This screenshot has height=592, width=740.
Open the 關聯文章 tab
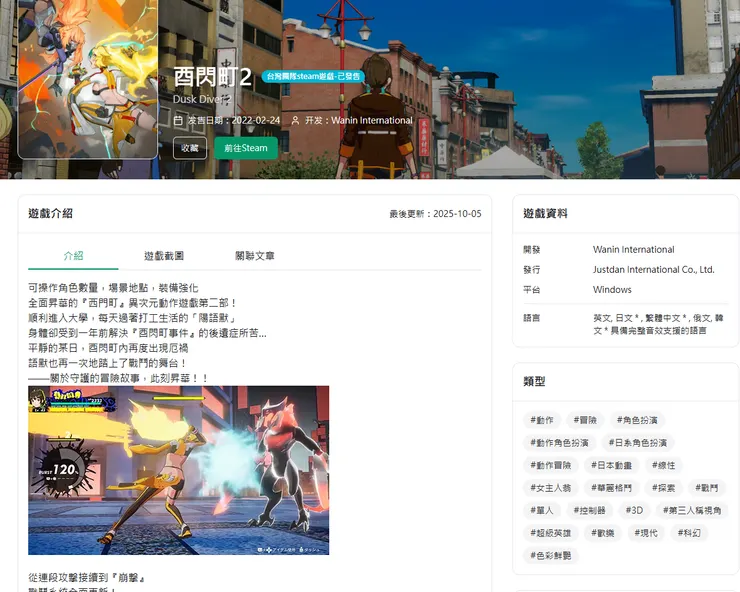tap(254, 256)
